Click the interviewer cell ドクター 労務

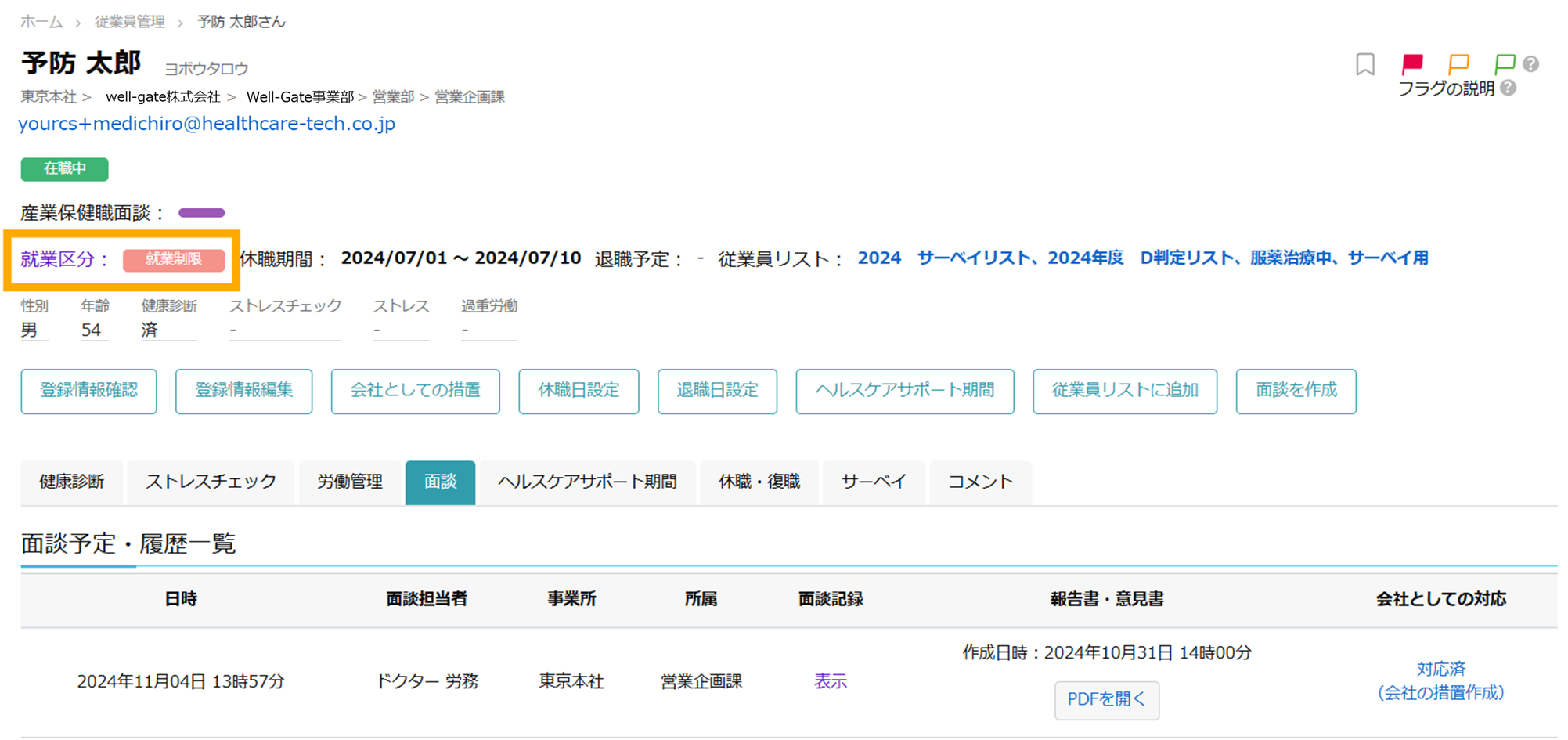(x=427, y=682)
